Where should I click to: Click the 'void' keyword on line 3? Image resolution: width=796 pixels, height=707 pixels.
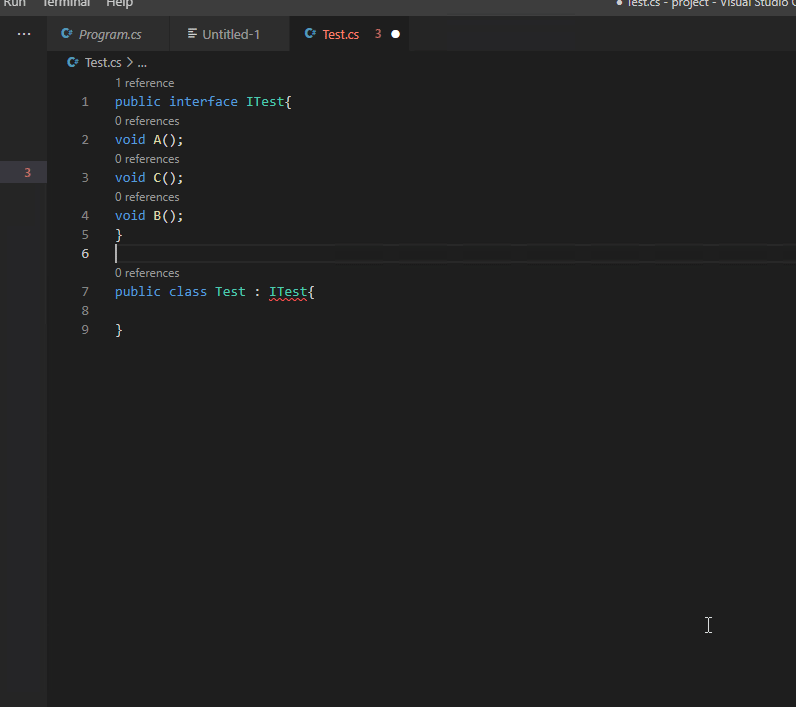point(130,178)
